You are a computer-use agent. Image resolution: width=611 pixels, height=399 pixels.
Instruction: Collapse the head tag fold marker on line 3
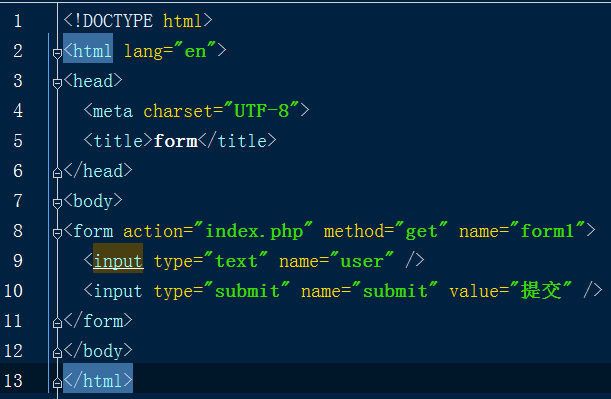pos(57,83)
